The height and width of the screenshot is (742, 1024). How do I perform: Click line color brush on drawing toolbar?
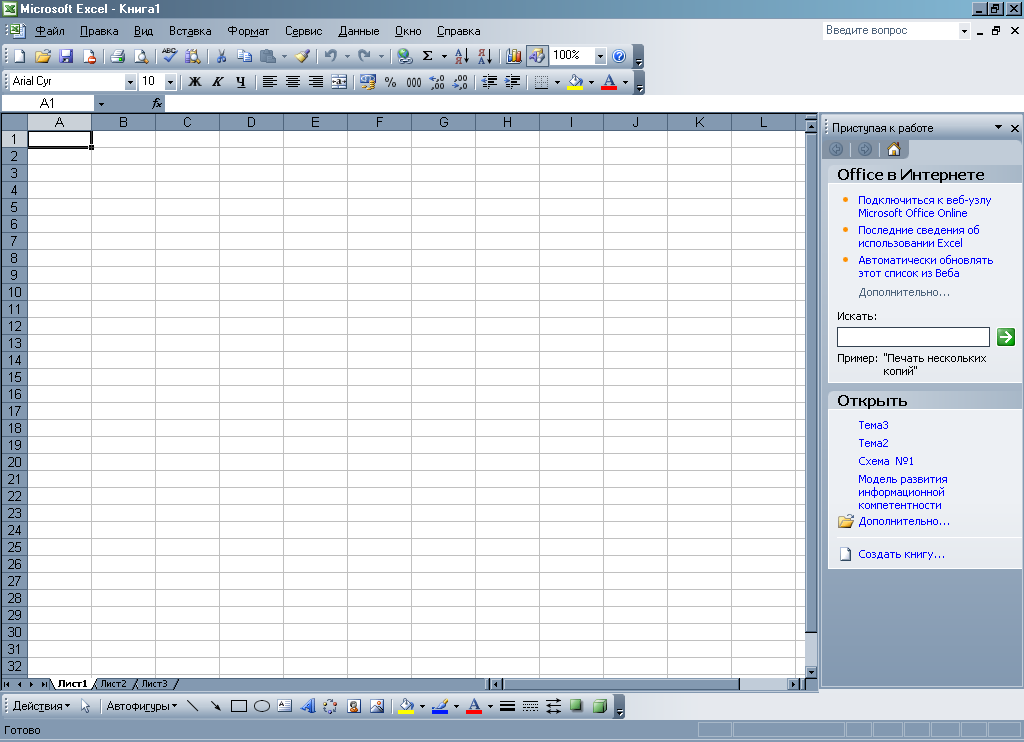(440, 706)
